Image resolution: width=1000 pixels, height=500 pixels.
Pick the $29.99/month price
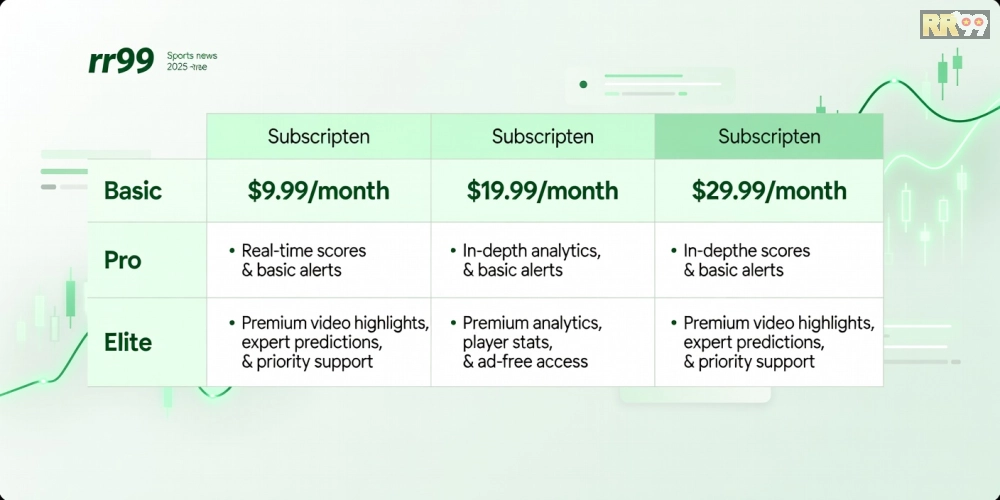769,191
